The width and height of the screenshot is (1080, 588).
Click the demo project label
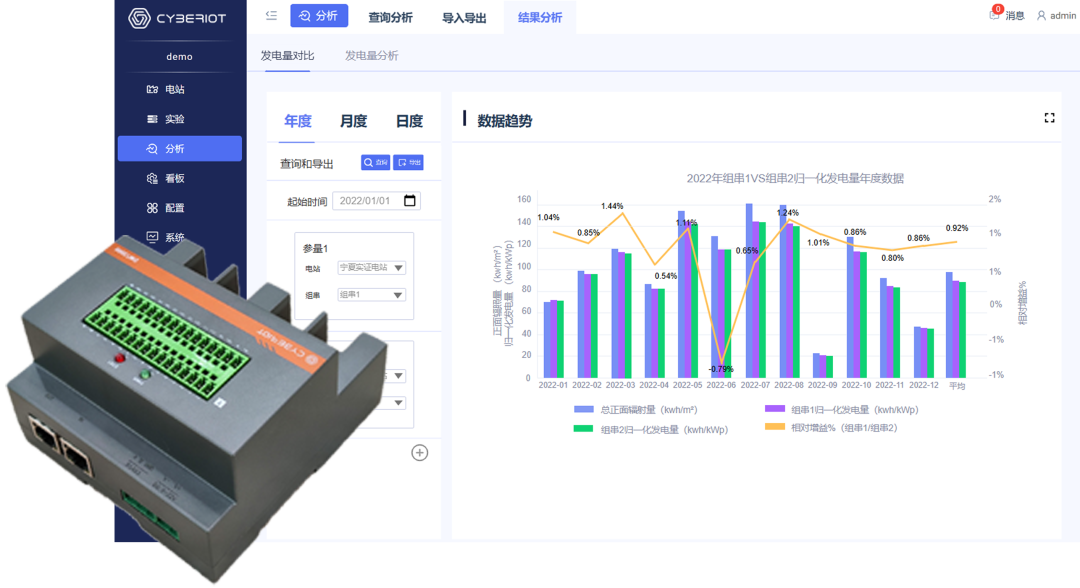coord(179,56)
